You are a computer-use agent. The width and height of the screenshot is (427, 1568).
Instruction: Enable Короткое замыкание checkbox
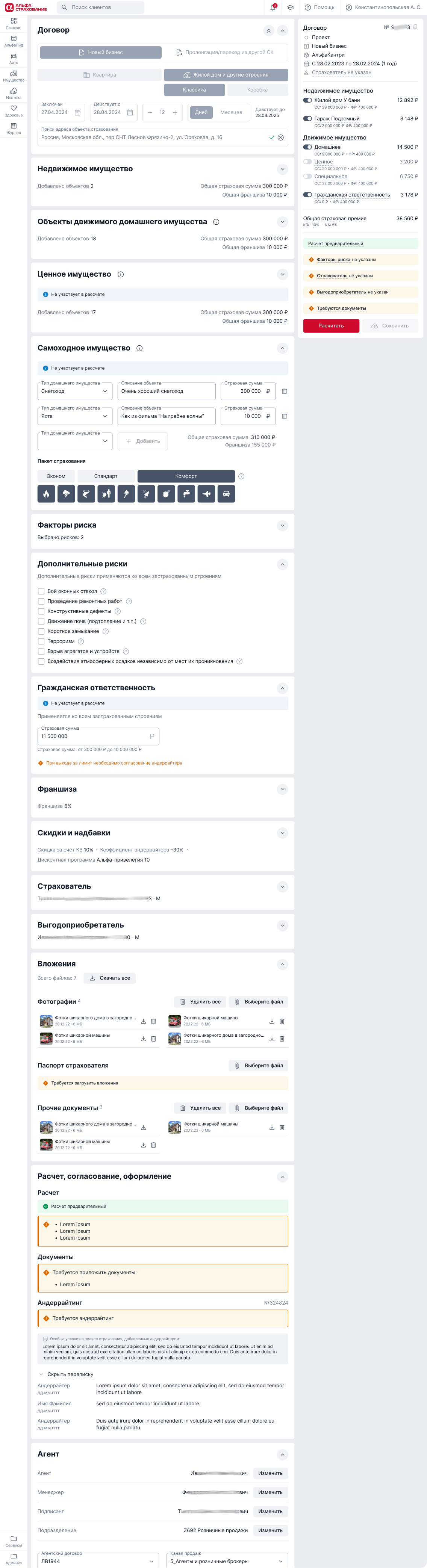(41, 631)
